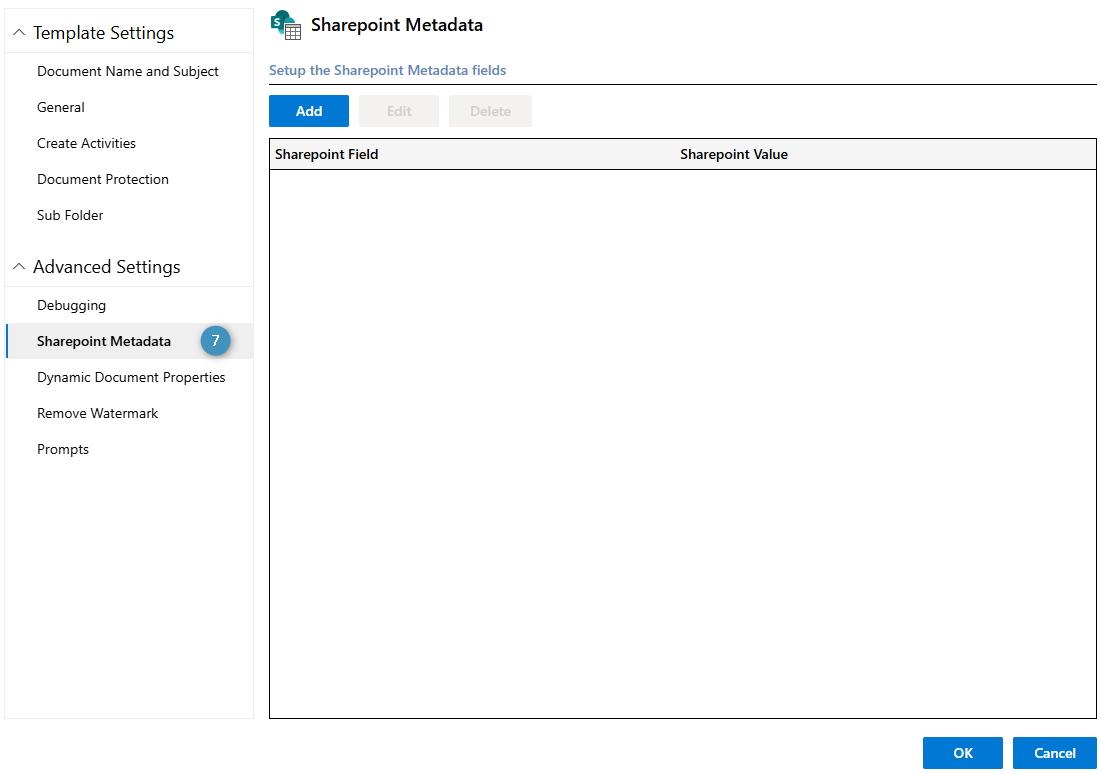Open Document Name and Subject settings
Screen dimensions: 1101x774
coord(128,71)
